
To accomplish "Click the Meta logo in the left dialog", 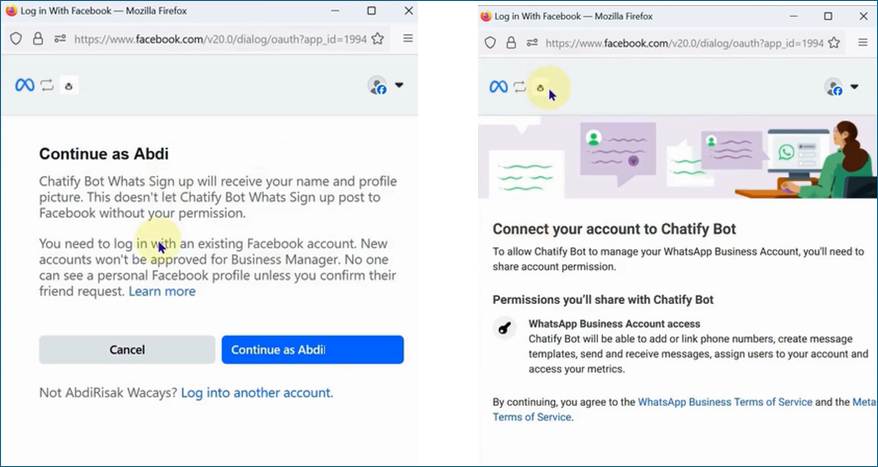I will (x=25, y=85).
